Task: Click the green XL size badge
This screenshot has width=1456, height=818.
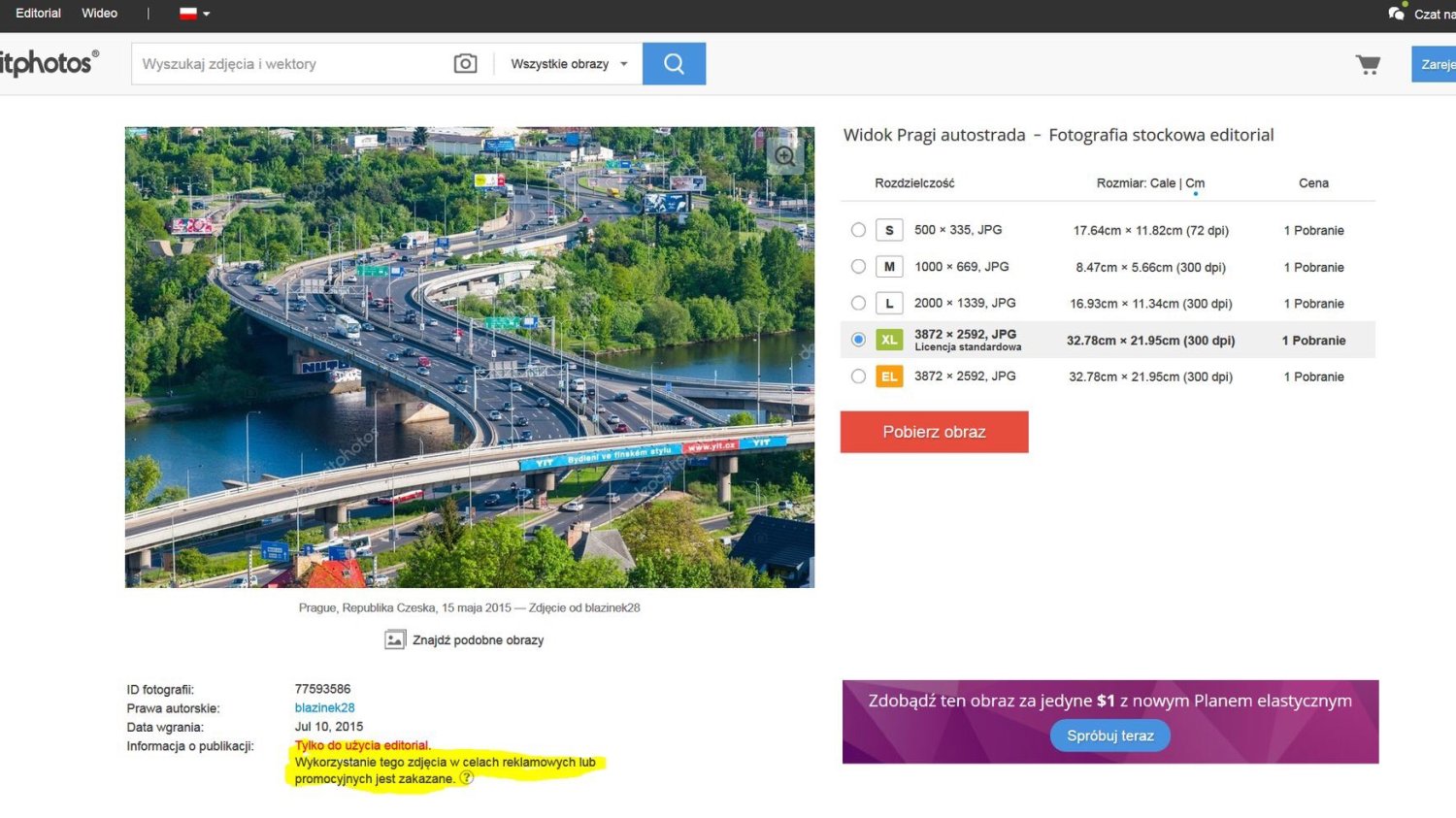Action: point(889,340)
